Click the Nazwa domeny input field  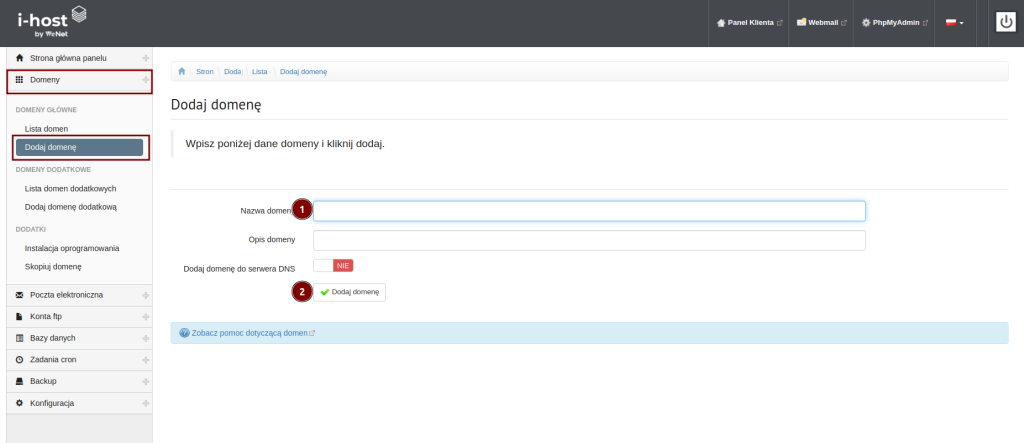coord(588,210)
